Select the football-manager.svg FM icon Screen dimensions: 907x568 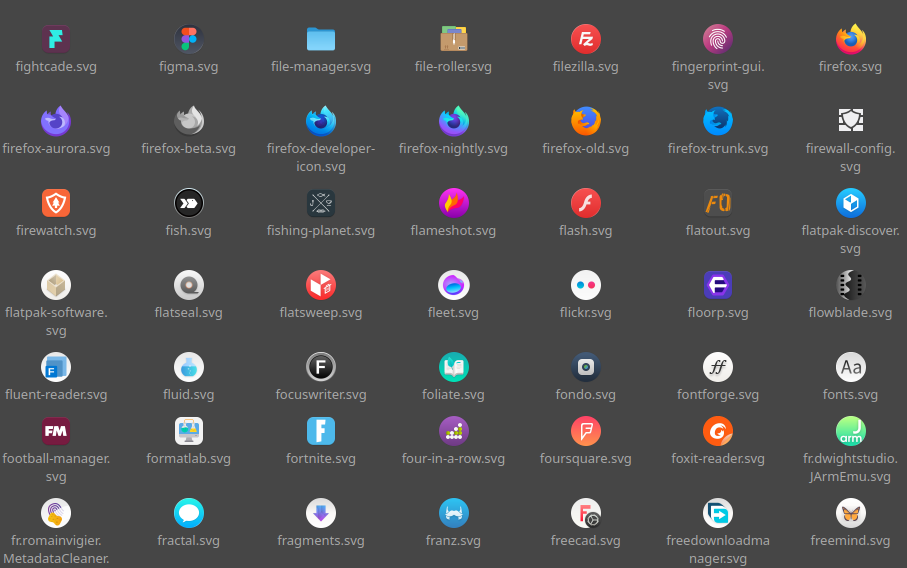56,431
